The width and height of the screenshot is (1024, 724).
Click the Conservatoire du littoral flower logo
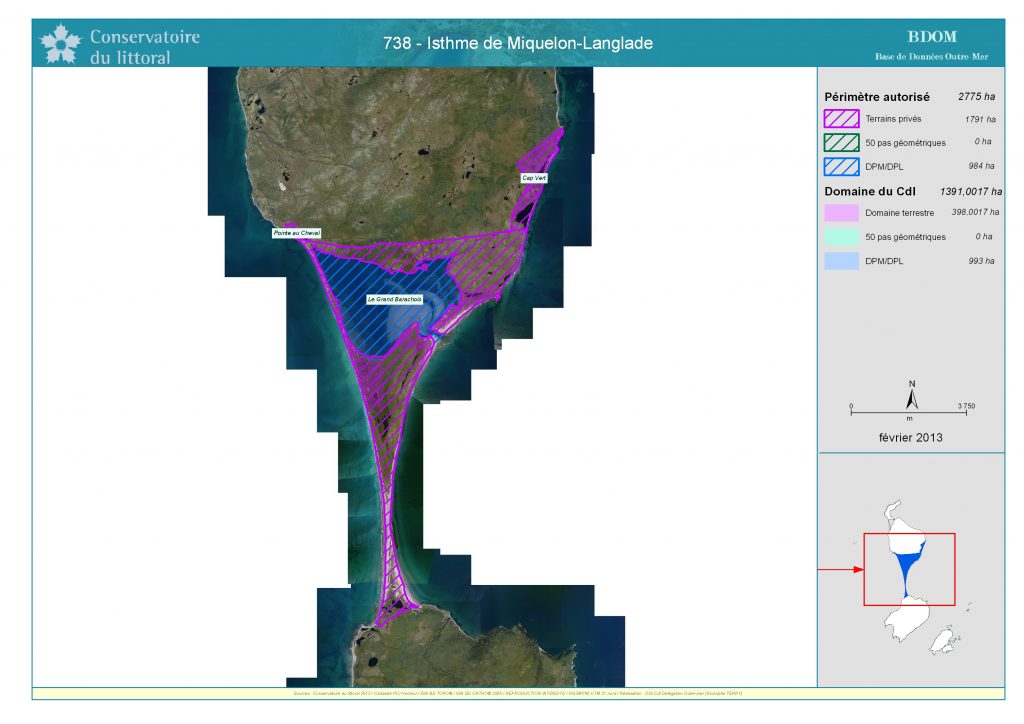pyautogui.click(x=60, y=43)
